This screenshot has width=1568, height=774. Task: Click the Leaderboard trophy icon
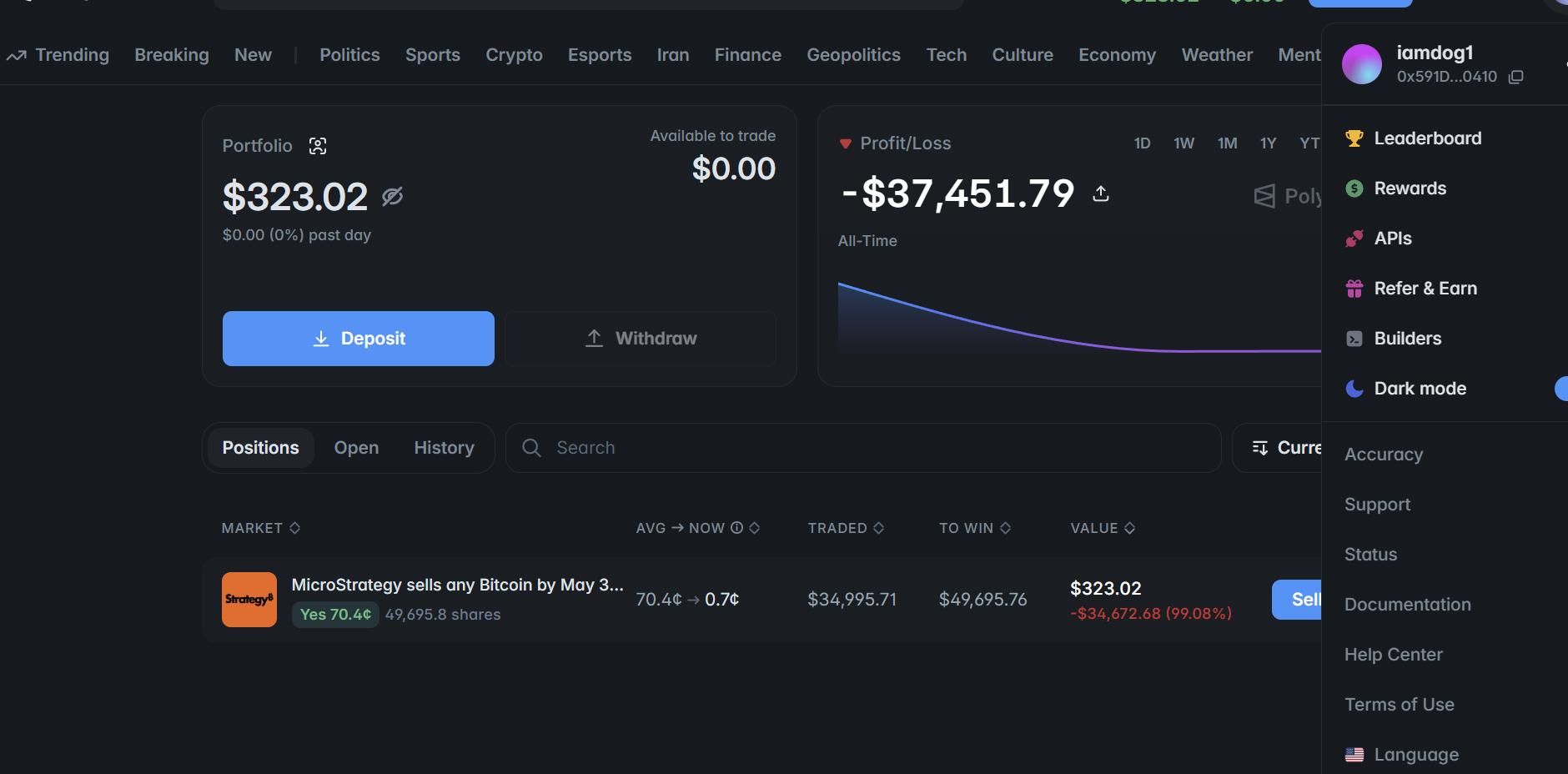[1354, 138]
